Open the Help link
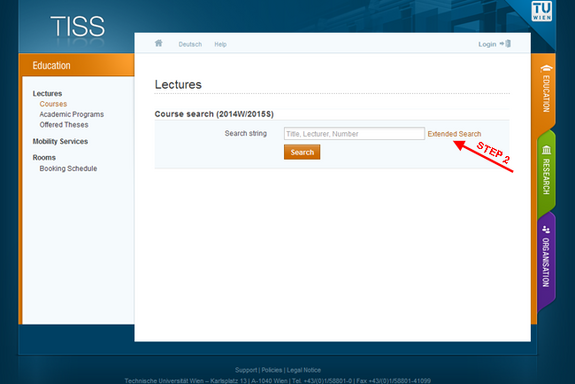The image size is (575, 384). 220,44
